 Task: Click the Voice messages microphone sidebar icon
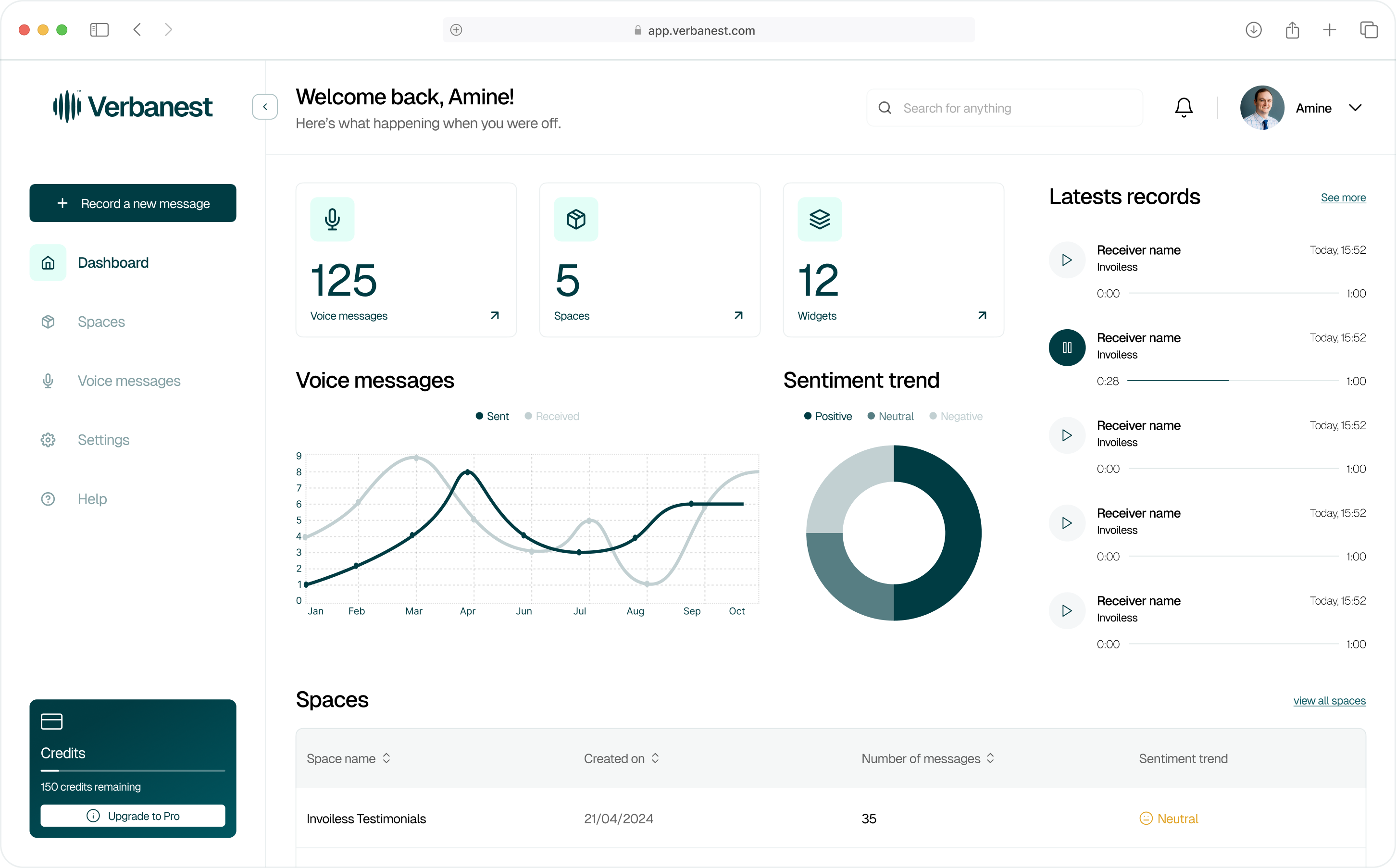coord(47,380)
